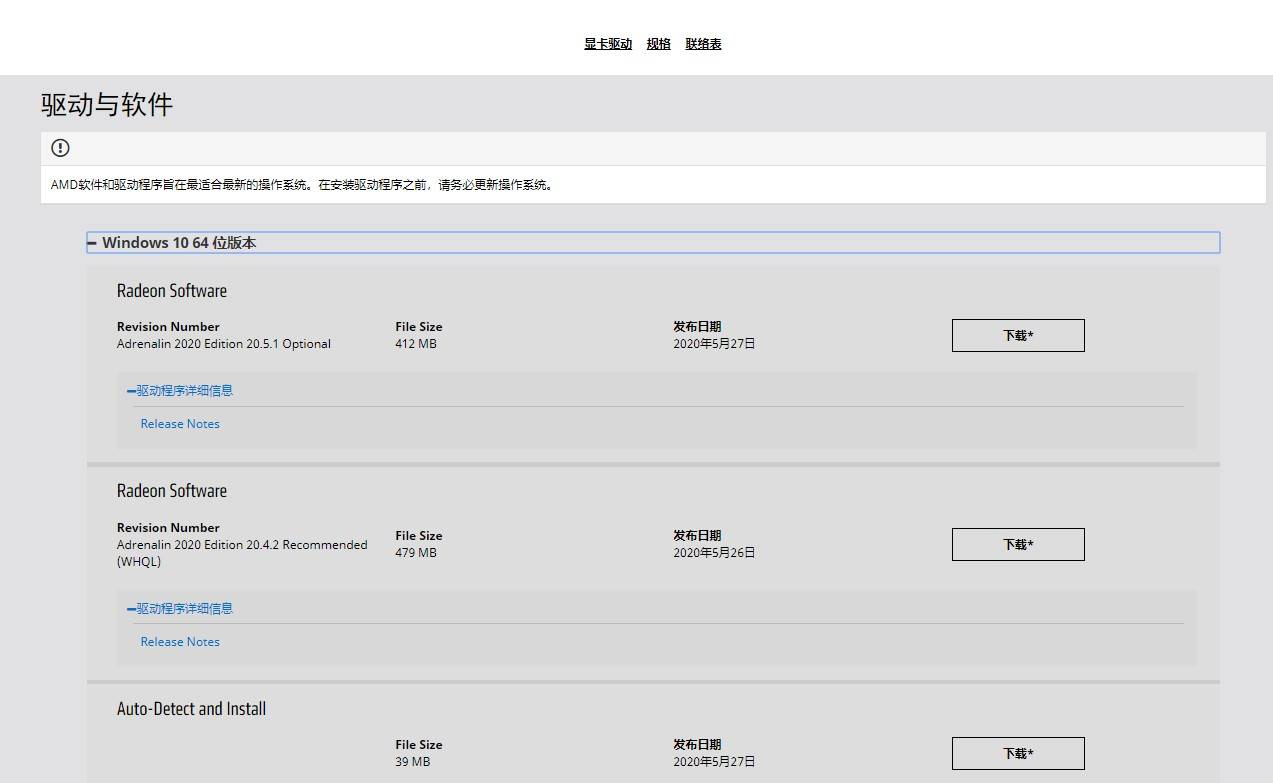Click the Adrenalin 2020 Edition 20.5.1 Optional text
This screenshot has height=783, width=1273.
pyautogui.click(x=224, y=344)
